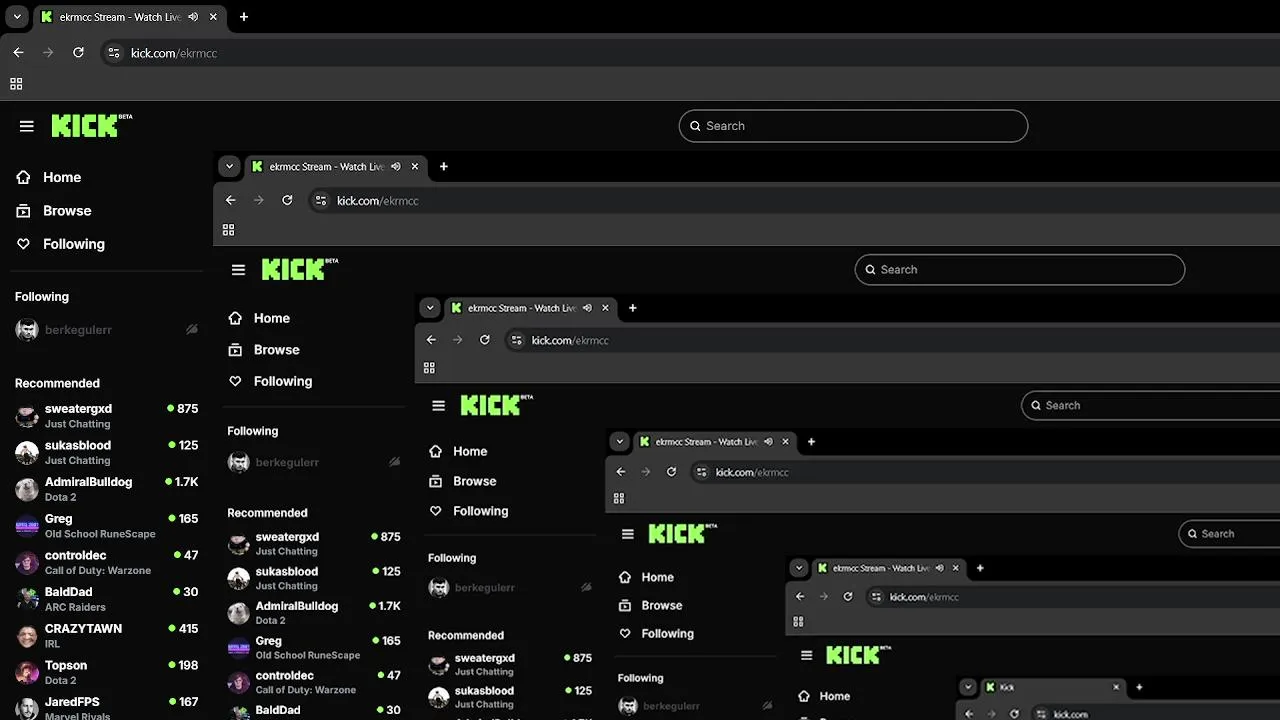This screenshot has height=720, width=1280.
Task: Open Following in the outermost sidebar navigation
Action: (60, 244)
